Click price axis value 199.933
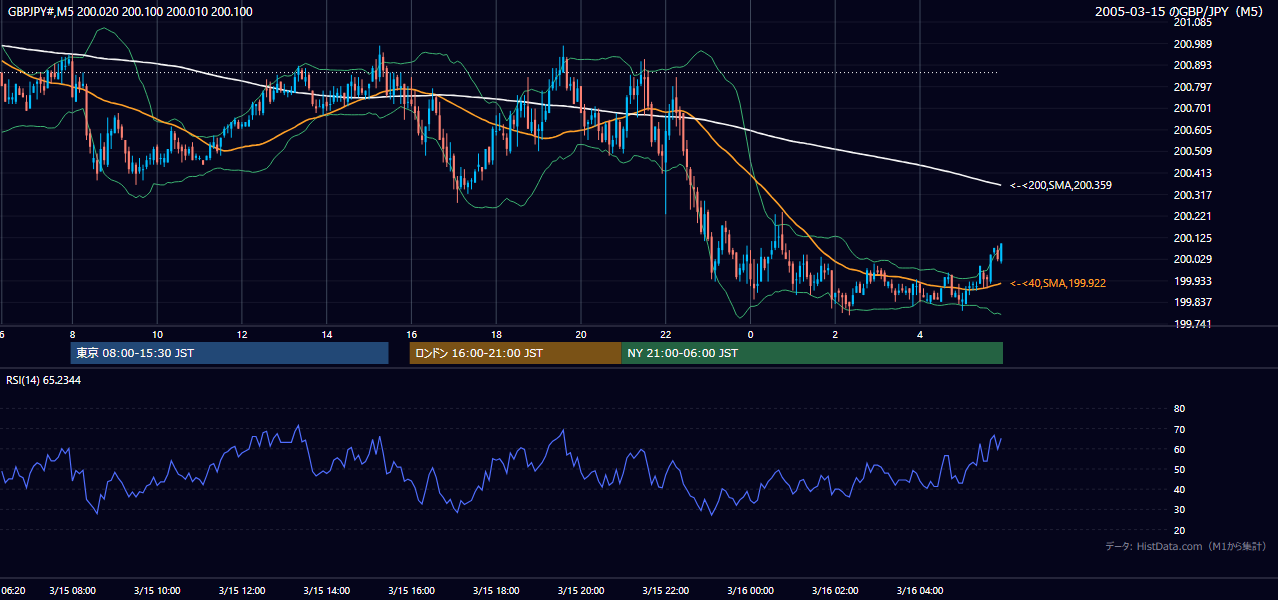The image size is (1278, 600). (x=1192, y=281)
